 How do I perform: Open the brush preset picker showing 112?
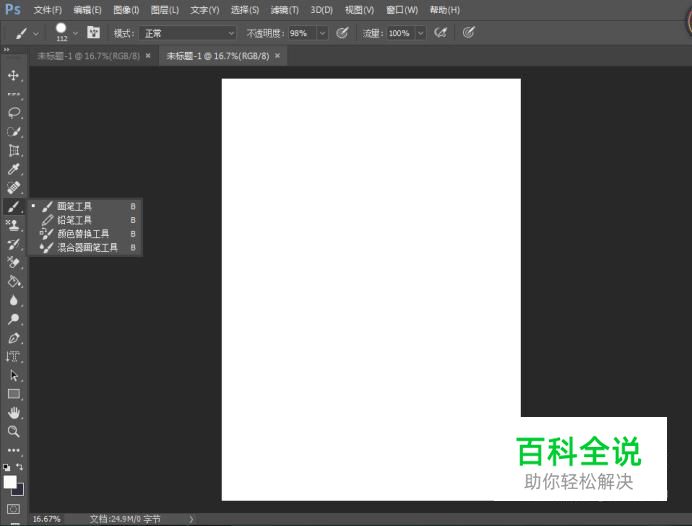click(x=61, y=32)
